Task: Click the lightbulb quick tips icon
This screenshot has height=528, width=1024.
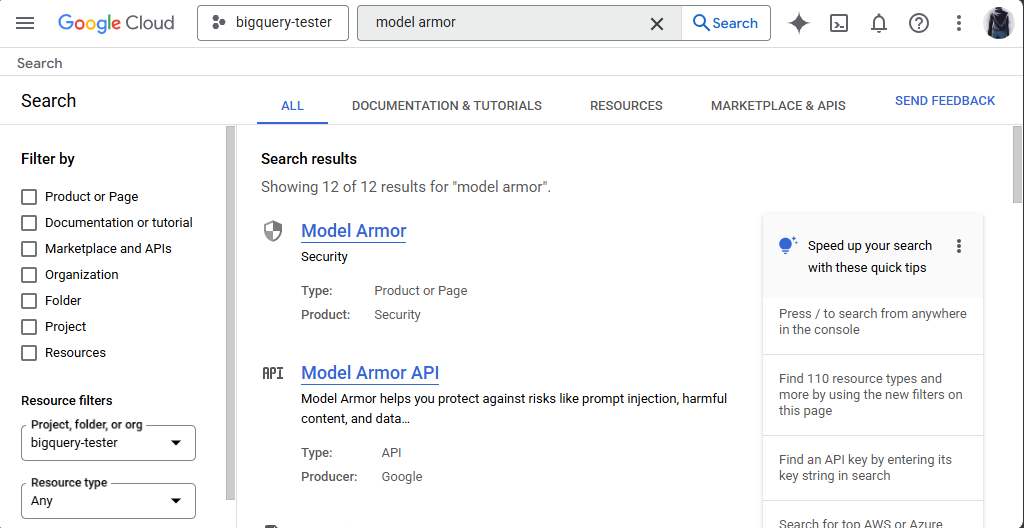Action: (788, 246)
